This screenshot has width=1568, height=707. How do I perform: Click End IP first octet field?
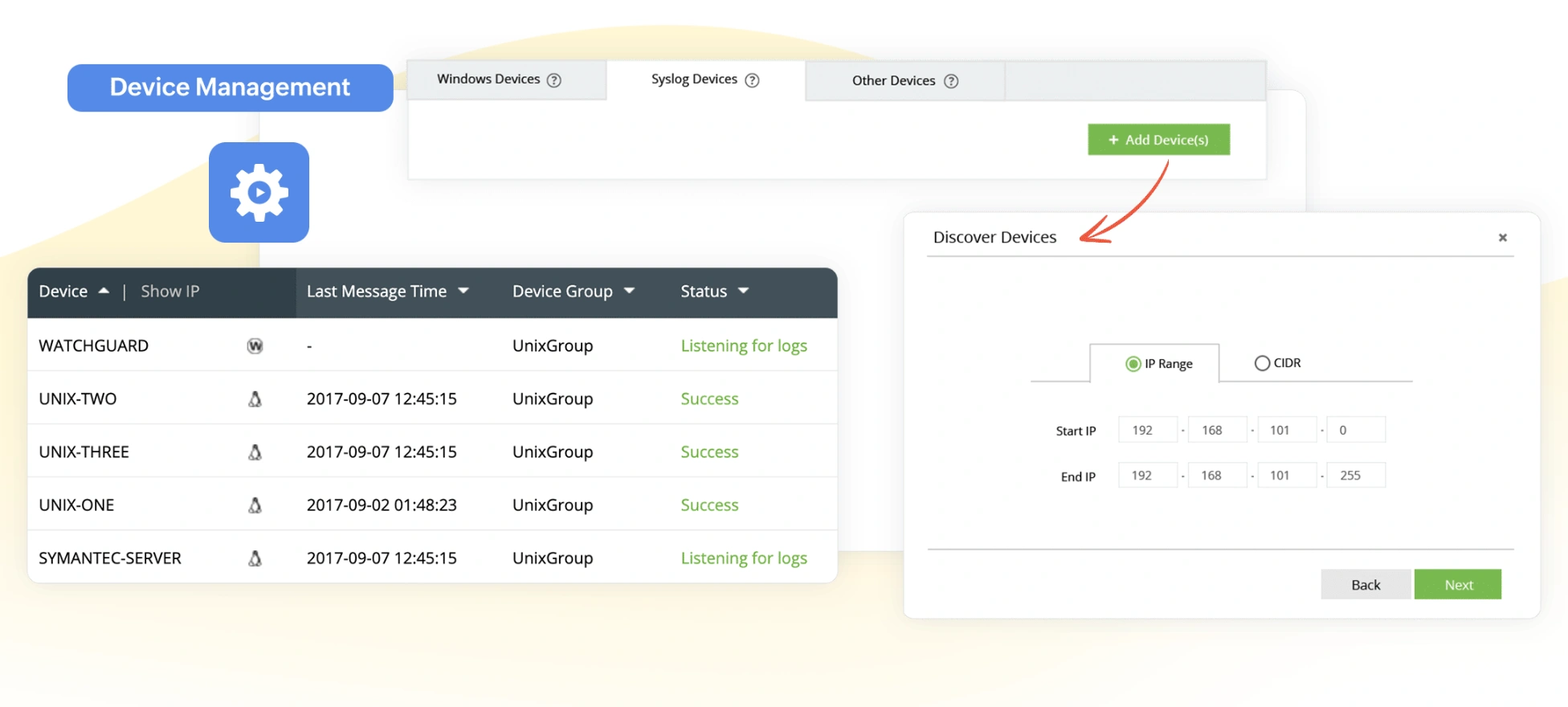coord(1148,476)
